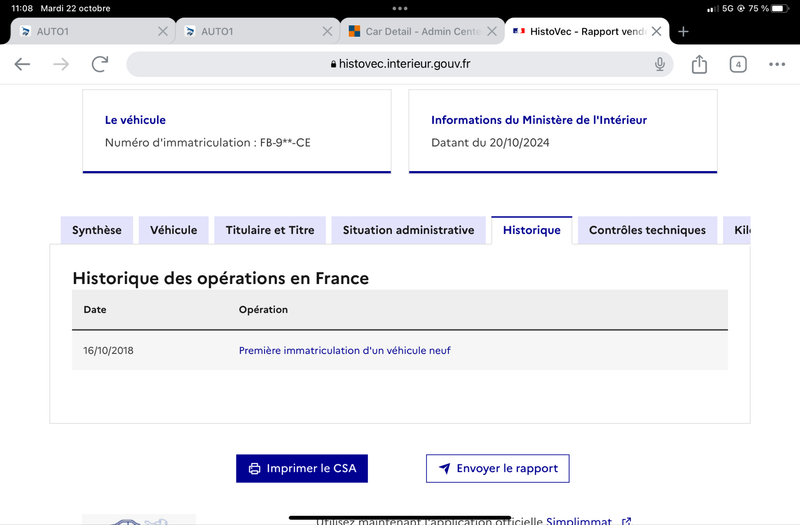Image resolution: width=800 pixels, height=525 pixels.
Task: Click the Le véhicule heading
Action: point(135,120)
